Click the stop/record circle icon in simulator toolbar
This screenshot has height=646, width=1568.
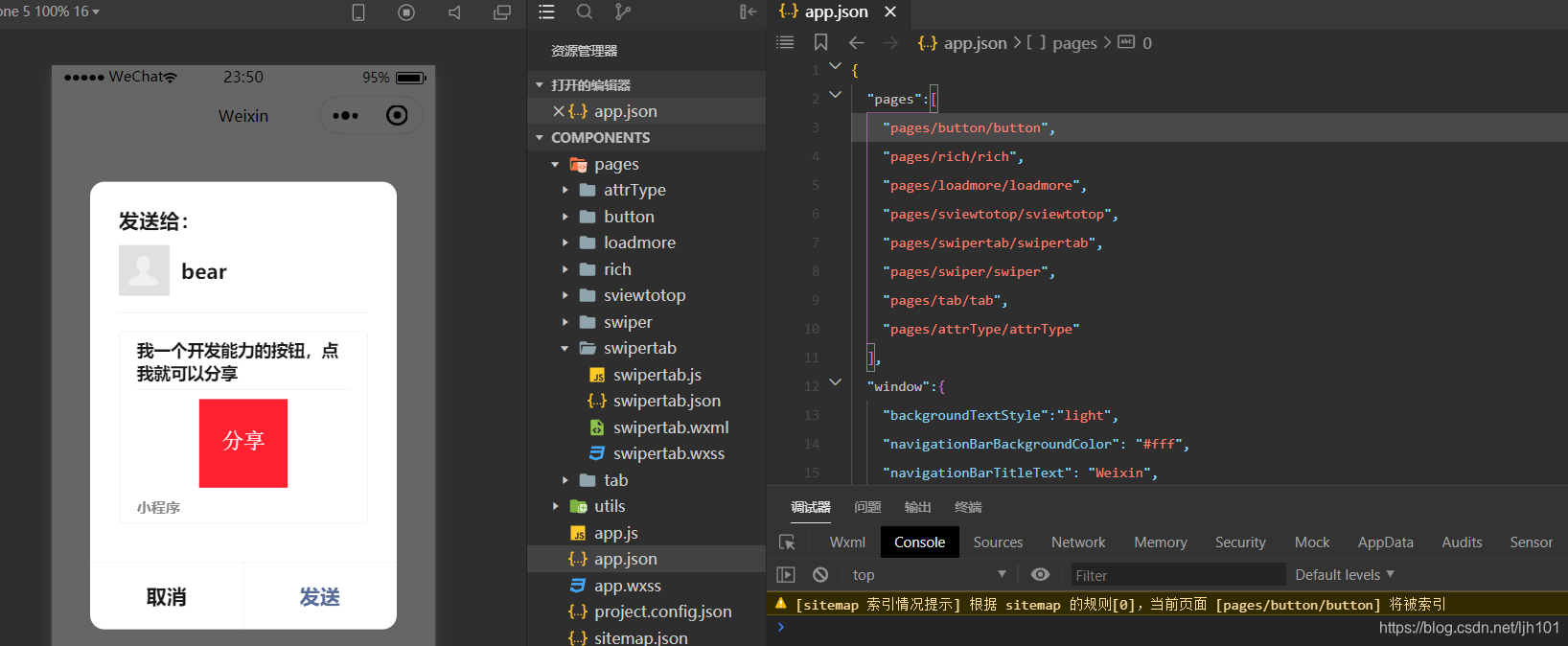pyautogui.click(x=406, y=12)
